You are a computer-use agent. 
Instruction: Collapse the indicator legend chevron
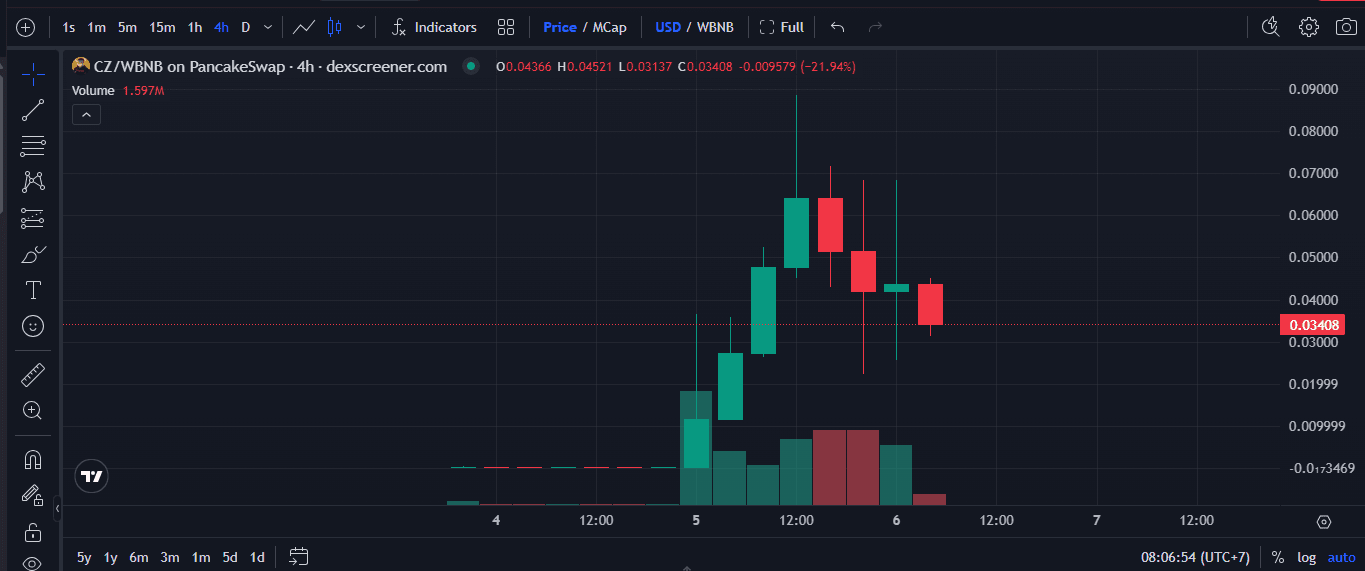[x=87, y=115]
